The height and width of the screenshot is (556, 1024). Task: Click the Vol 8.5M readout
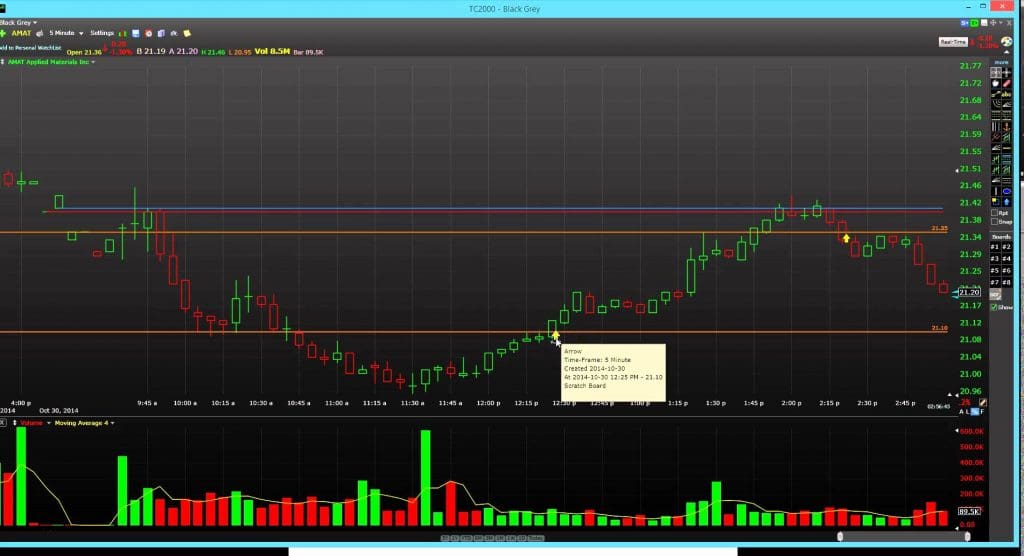pos(272,51)
